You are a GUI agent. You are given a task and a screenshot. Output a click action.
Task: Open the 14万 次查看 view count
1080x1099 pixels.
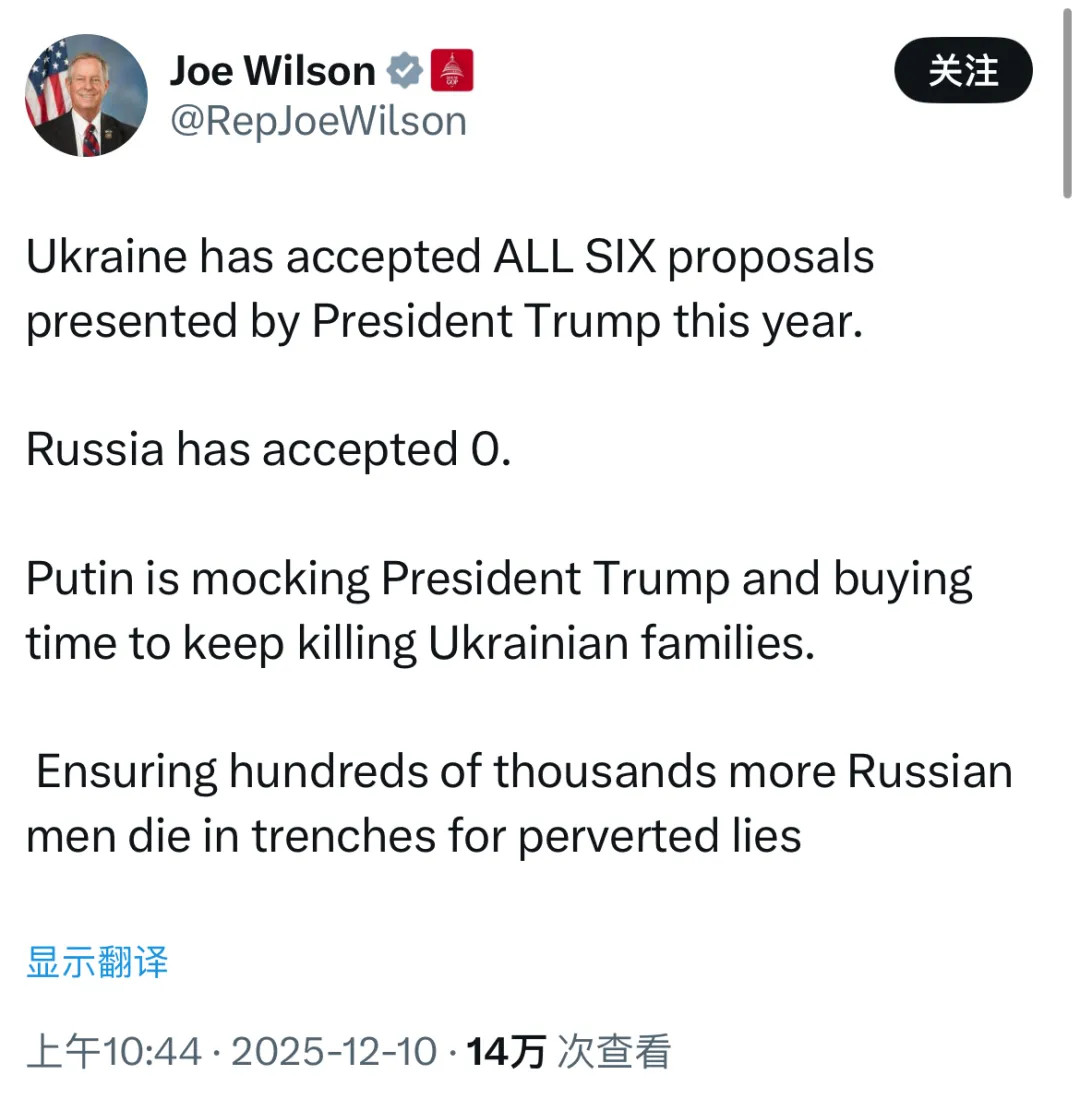tap(568, 1052)
